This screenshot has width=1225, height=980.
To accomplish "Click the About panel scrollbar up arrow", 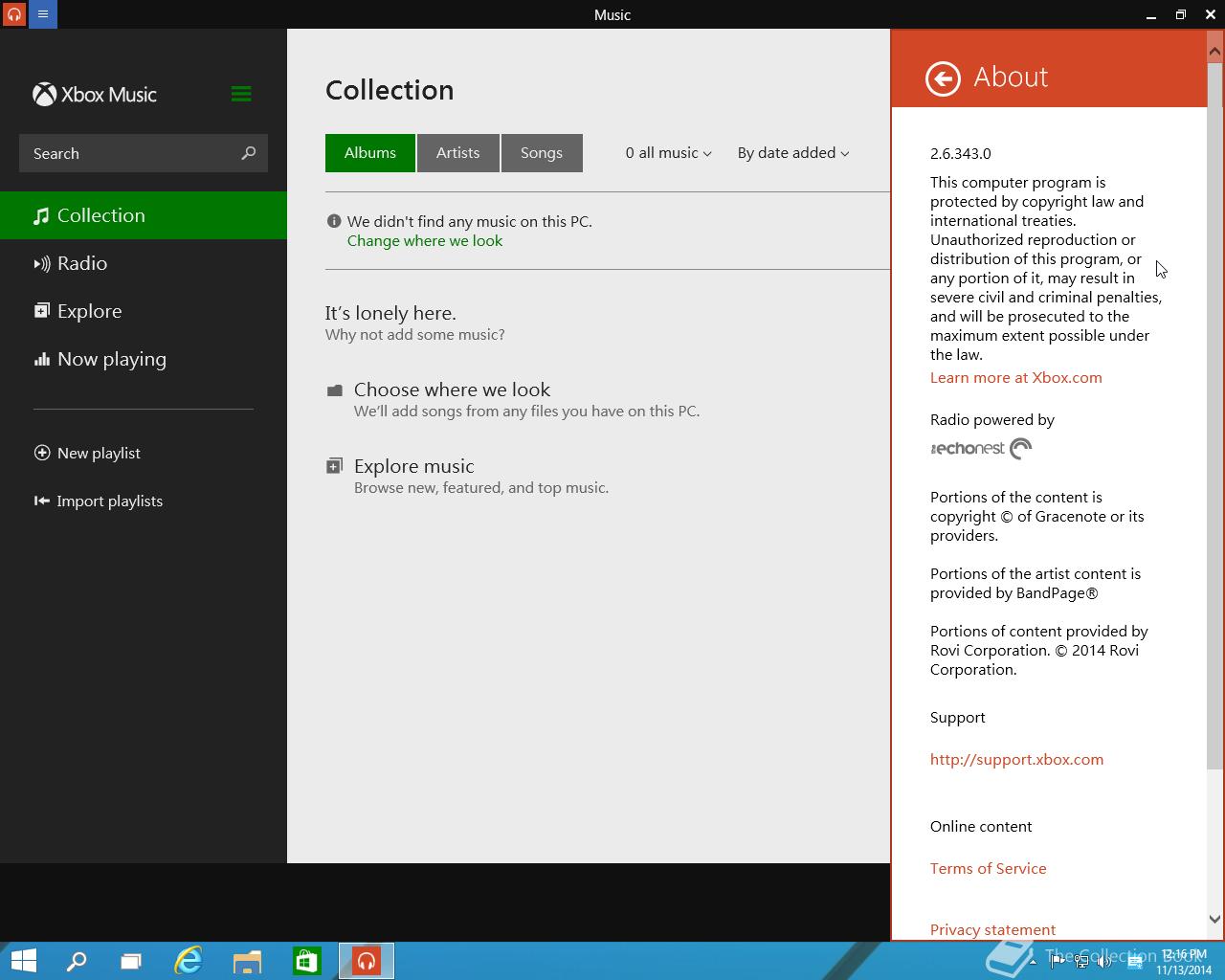I will point(1215,51).
